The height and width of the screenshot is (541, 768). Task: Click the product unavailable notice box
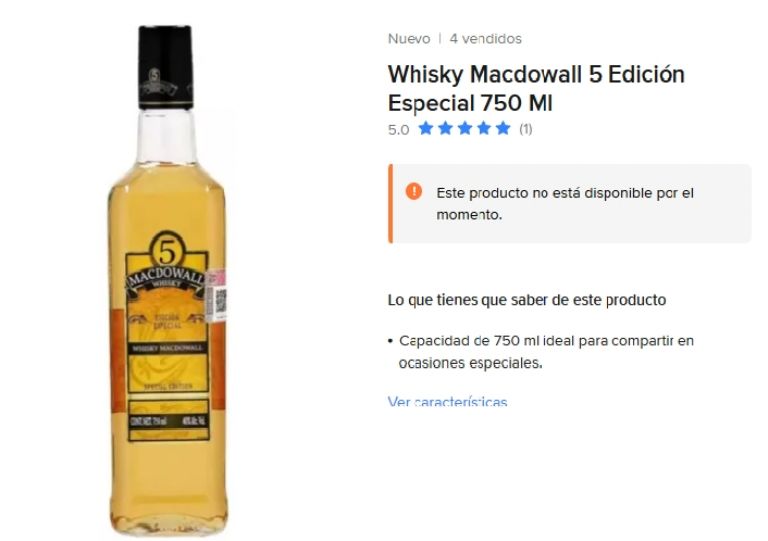tap(570, 204)
